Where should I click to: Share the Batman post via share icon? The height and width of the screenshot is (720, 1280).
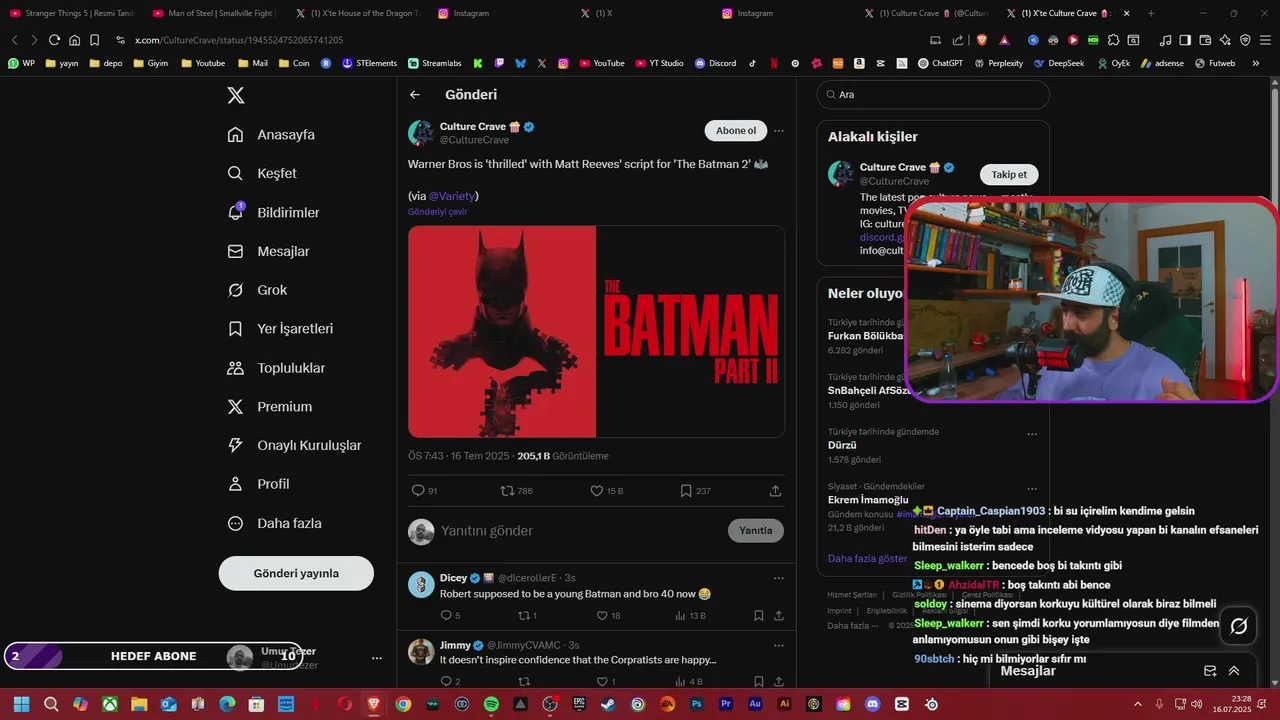click(775, 491)
